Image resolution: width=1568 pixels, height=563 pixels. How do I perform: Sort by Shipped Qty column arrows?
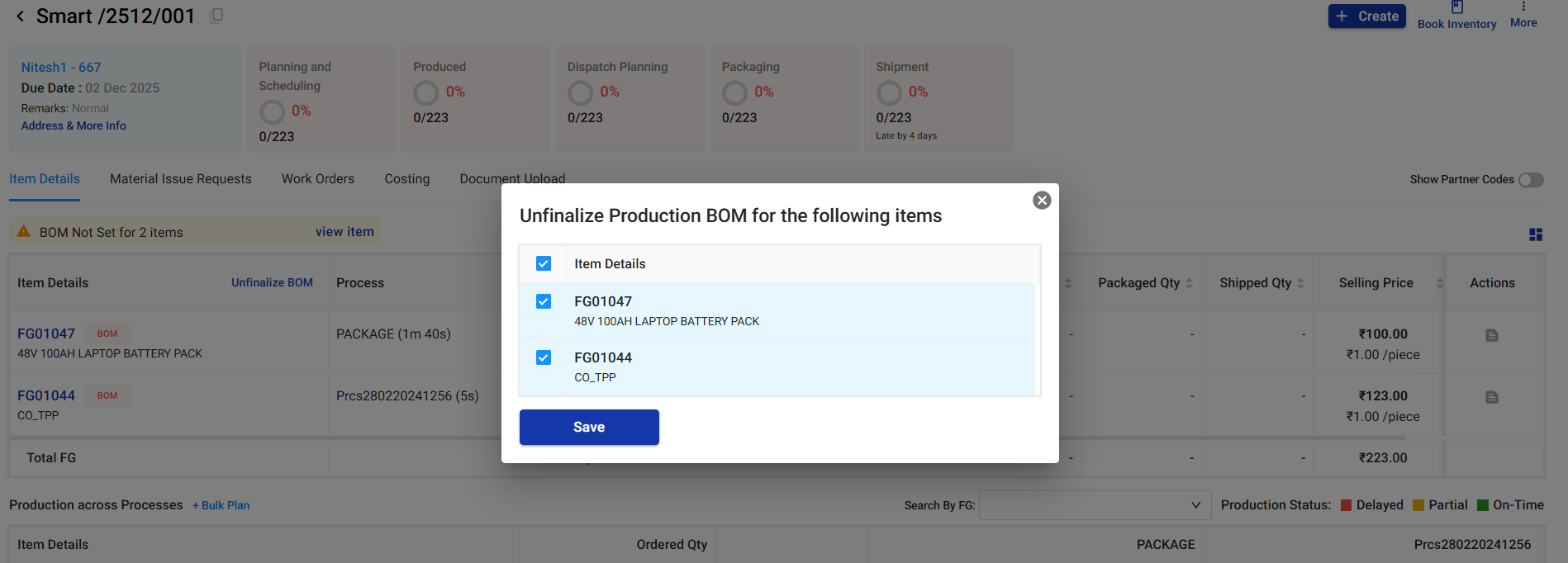(x=1300, y=283)
